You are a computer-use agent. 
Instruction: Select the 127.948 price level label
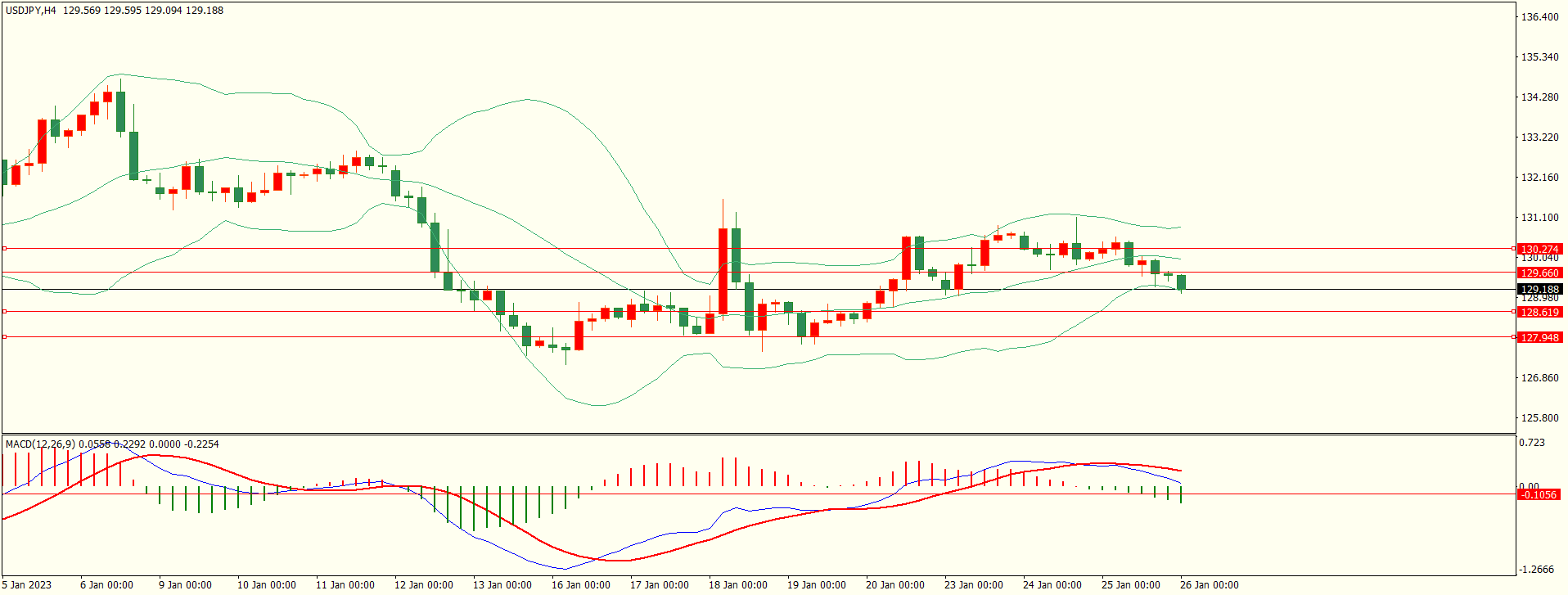pos(1539,337)
